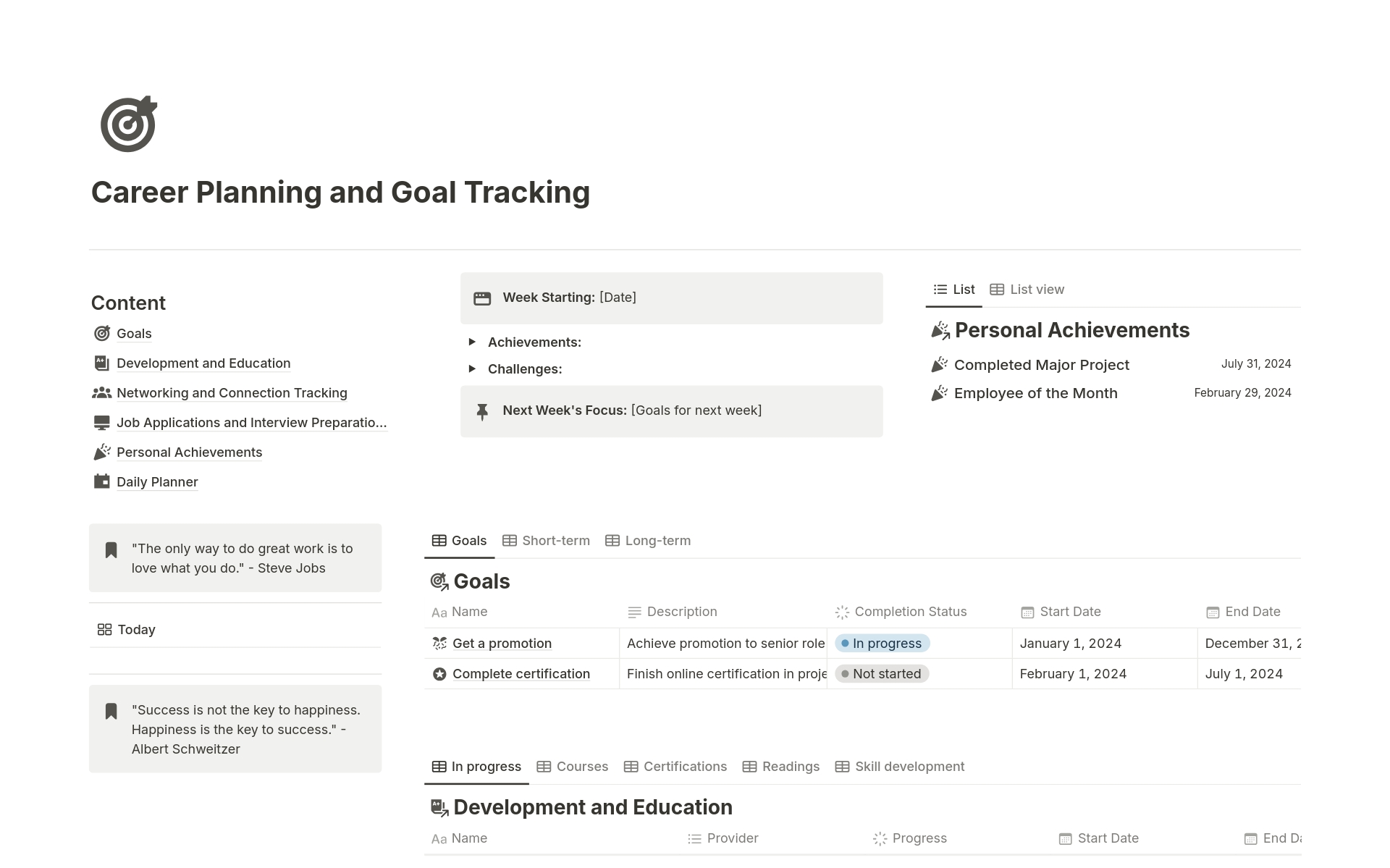Open Job Applications and Interview Preparation link

point(251,423)
